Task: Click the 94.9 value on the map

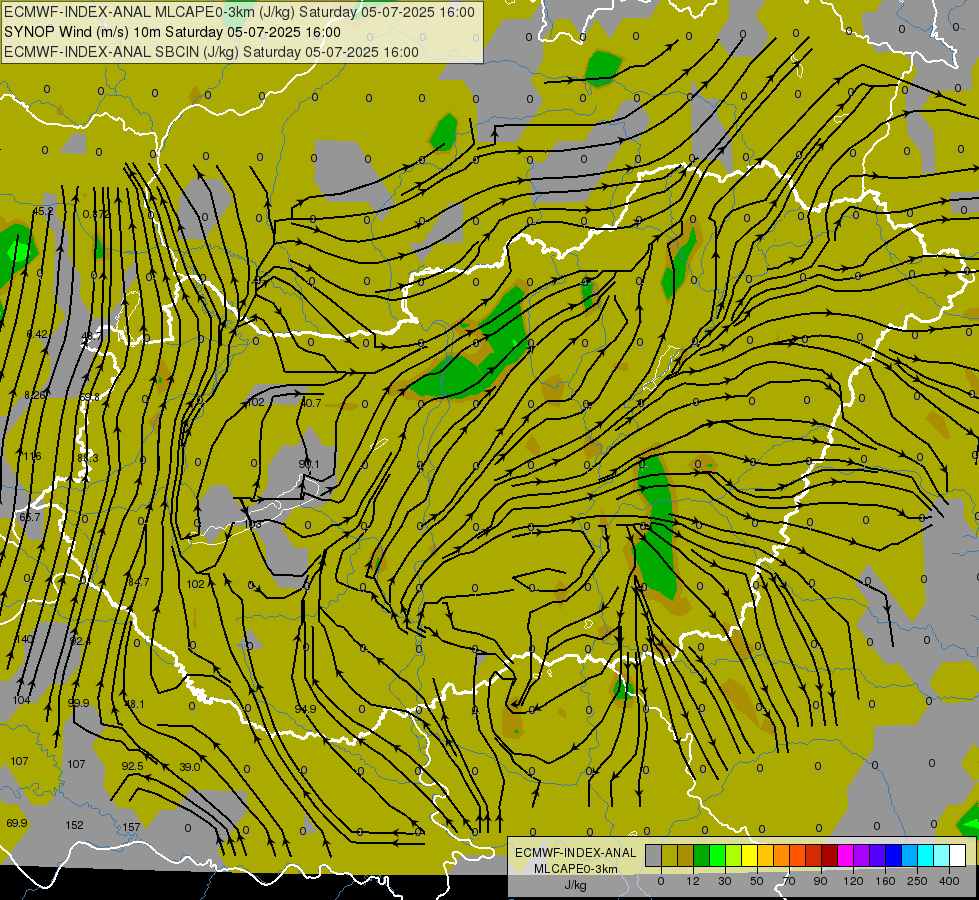Action: click(305, 709)
